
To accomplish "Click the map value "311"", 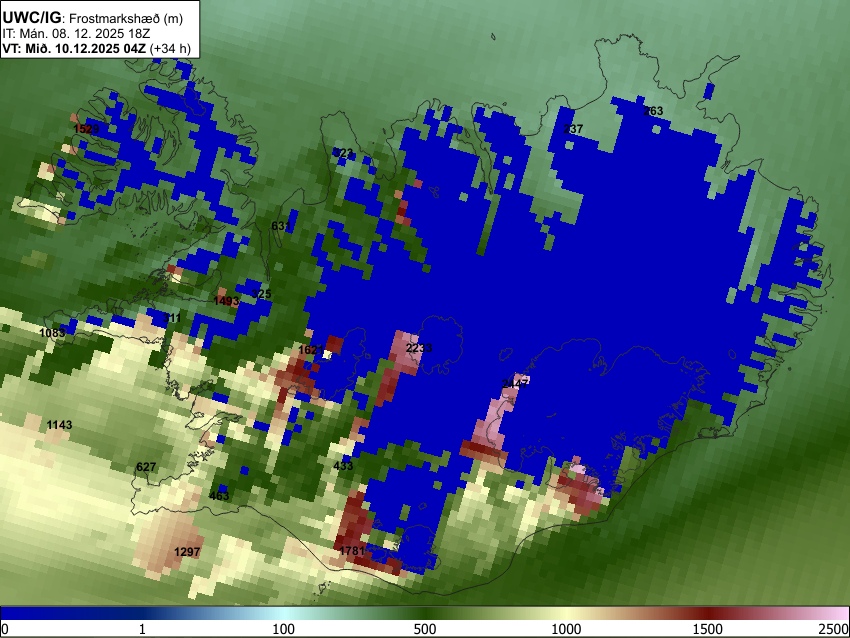I will pos(171,318).
